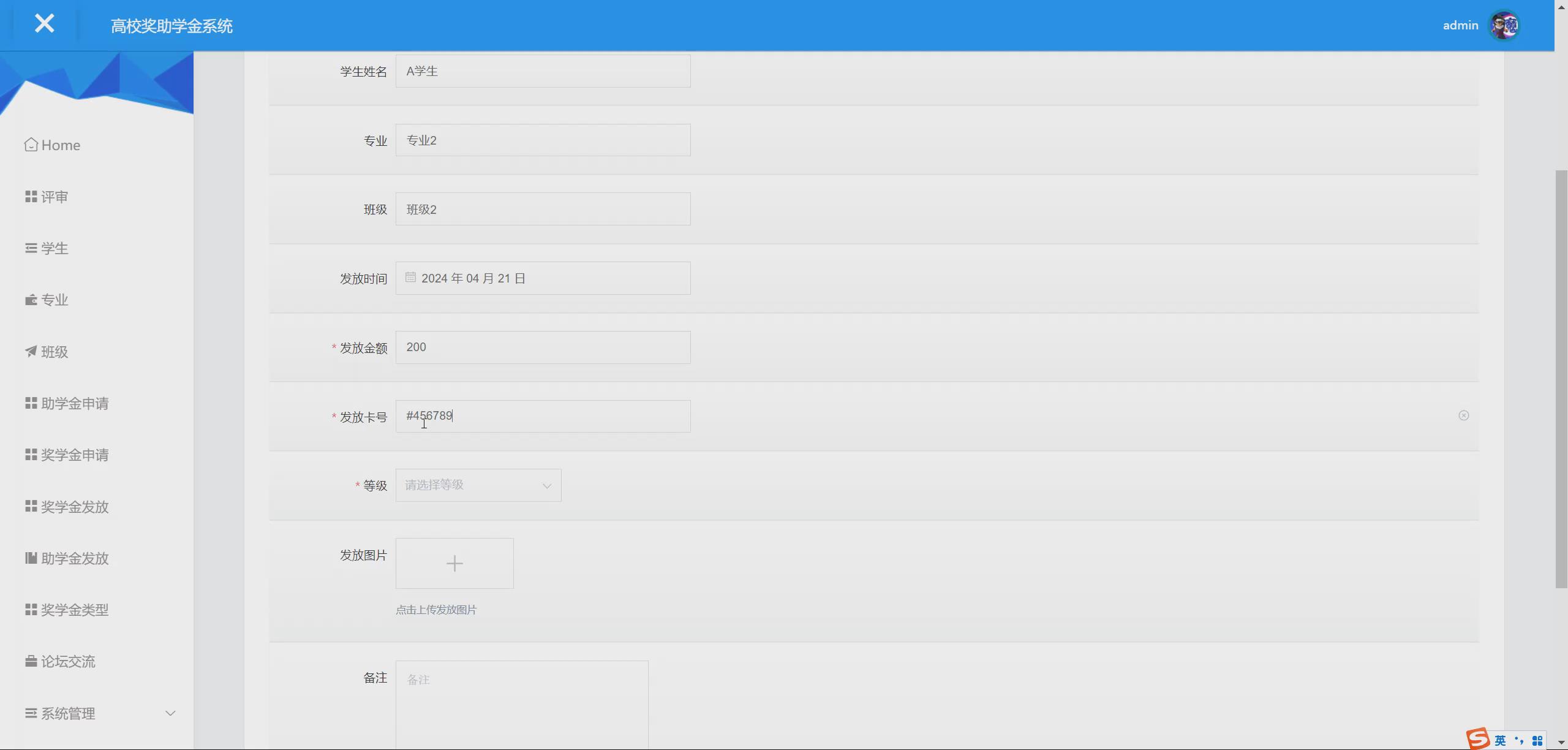This screenshot has width=1568, height=750.
Task: Open the 请选择等级 dropdown
Action: pyautogui.click(x=478, y=485)
